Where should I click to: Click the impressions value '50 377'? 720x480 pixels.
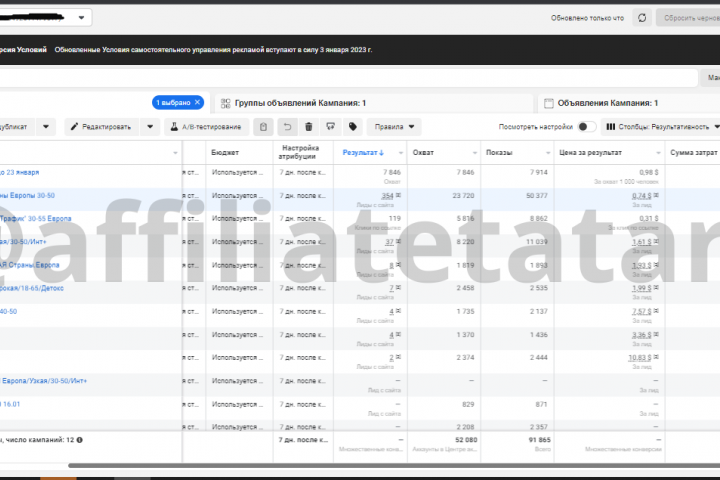[x=537, y=196]
